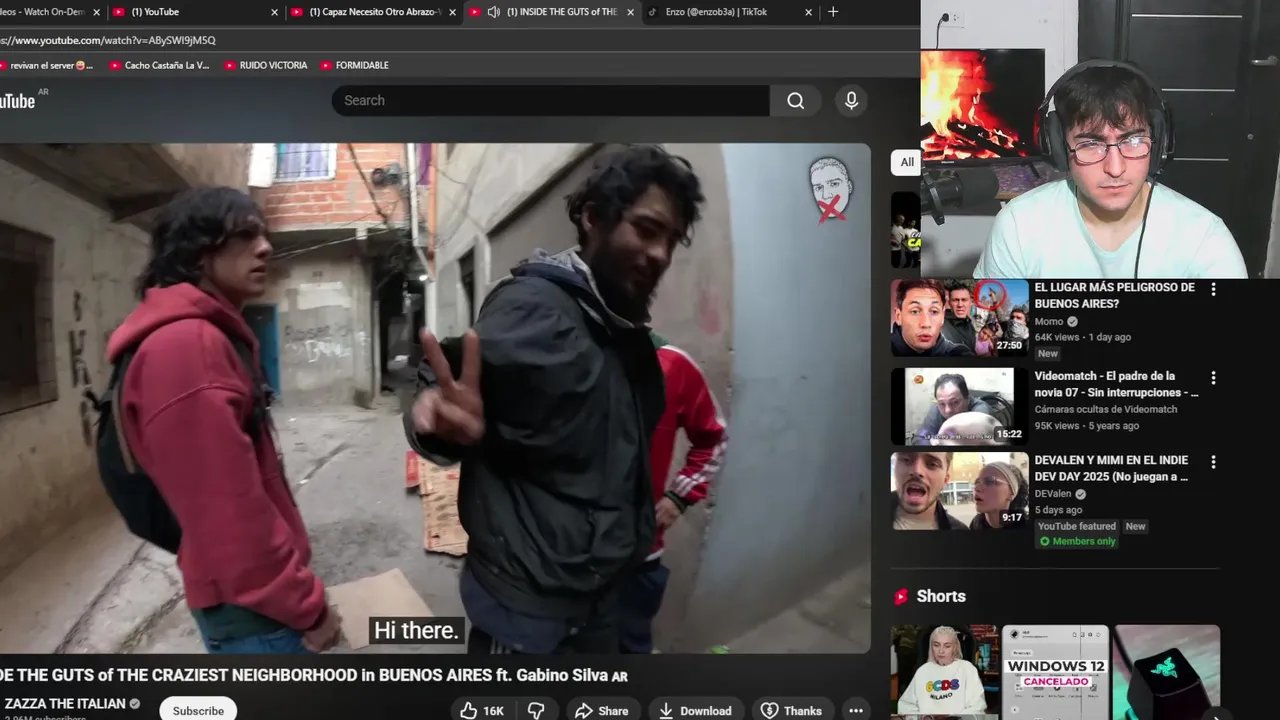The image size is (1280, 720).
Task: Click the search magnifier button
Action: (x=795, y=100)
